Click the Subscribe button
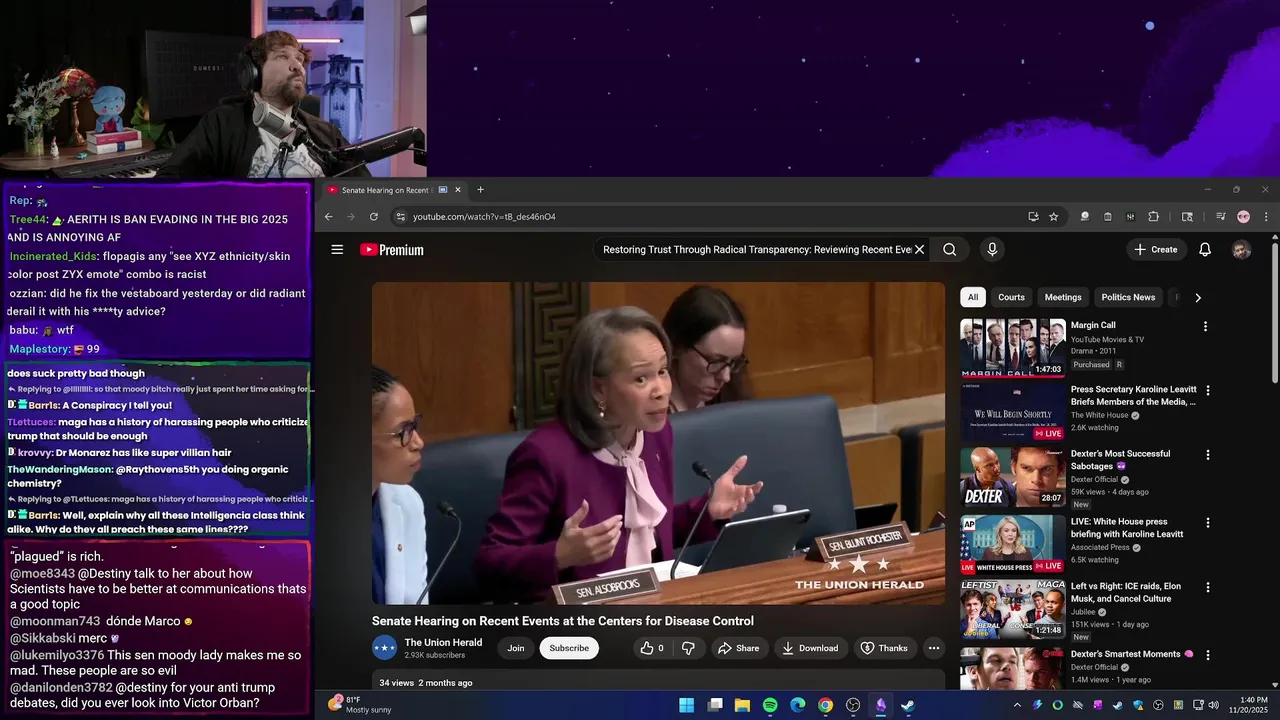1280x720 pixels. 569,648
